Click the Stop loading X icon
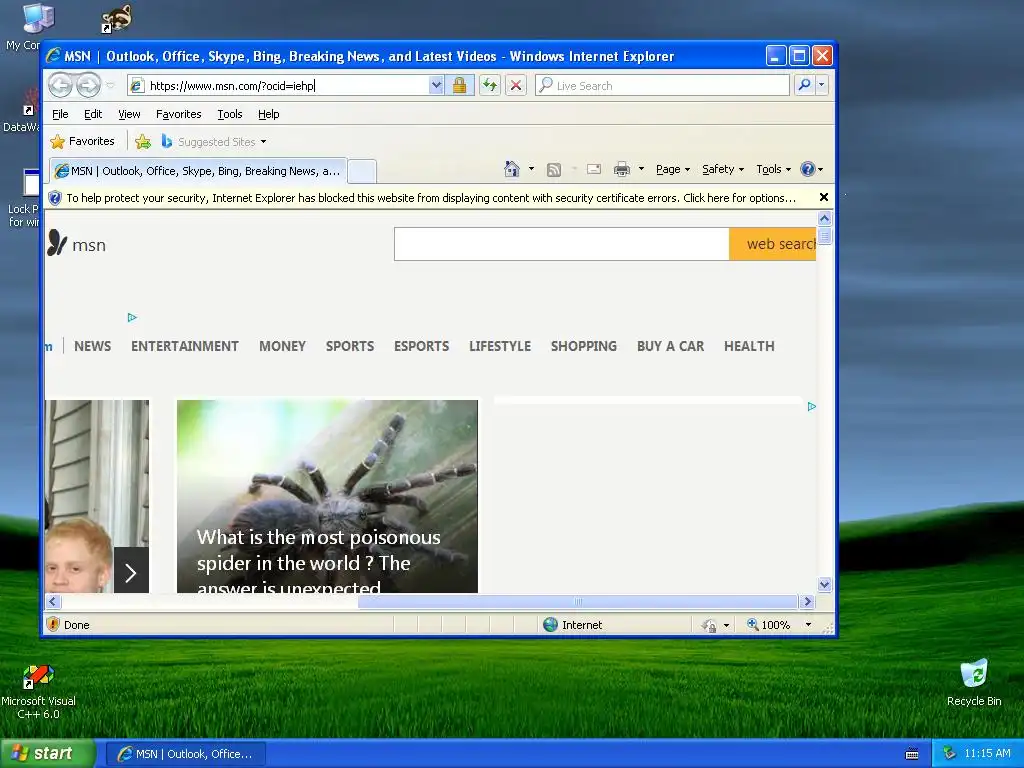The height and width of the screenshot is (768, 1024). coord(516,86)
